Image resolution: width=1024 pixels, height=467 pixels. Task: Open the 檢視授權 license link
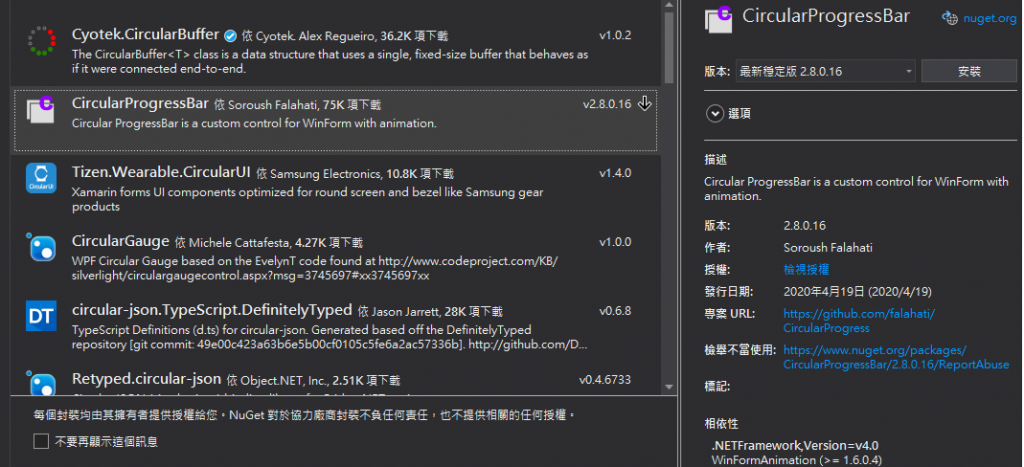click(x=806, y=270)
